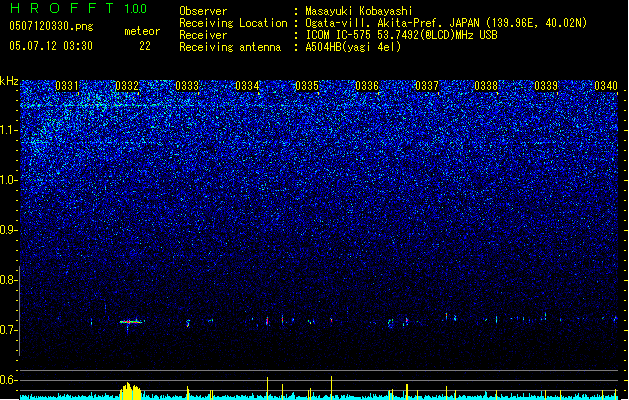Screen dimensions: 629x400
Task: Click the Receiving antenna label
Action: (230, 47)
